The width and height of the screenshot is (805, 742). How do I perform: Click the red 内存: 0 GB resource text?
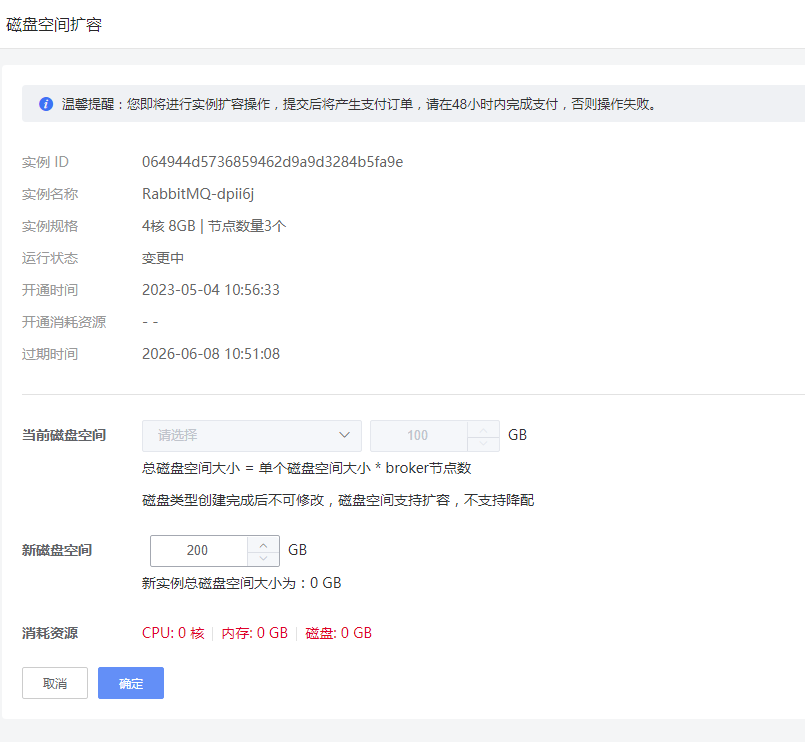pos(254,633)
